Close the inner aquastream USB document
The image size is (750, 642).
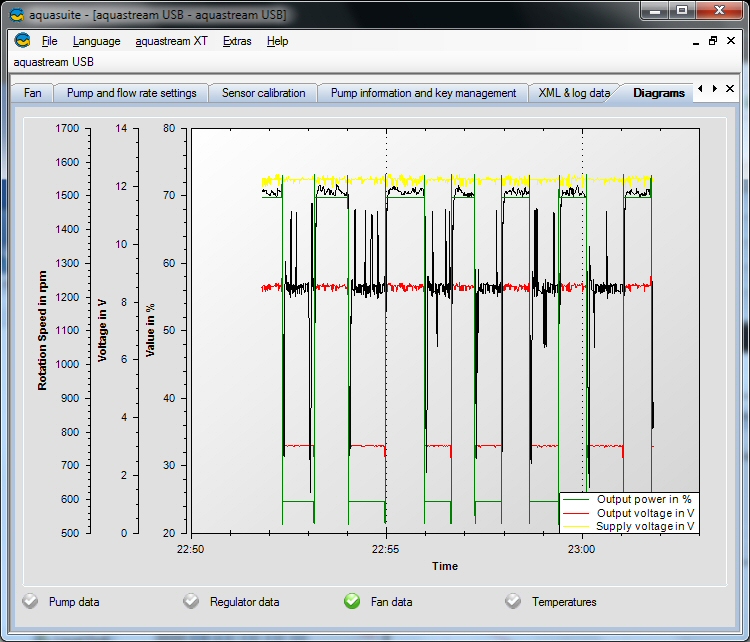[730, 41]
